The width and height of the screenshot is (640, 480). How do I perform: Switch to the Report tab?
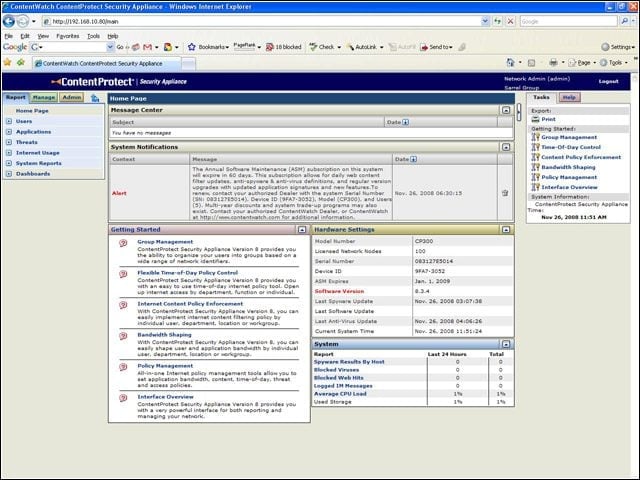(16, 98)
